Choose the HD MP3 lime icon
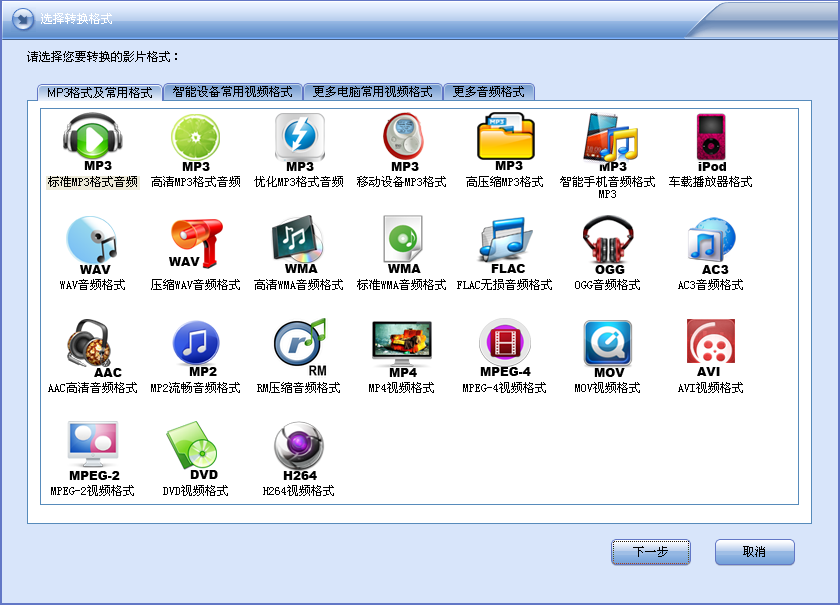 coord(196,142)
